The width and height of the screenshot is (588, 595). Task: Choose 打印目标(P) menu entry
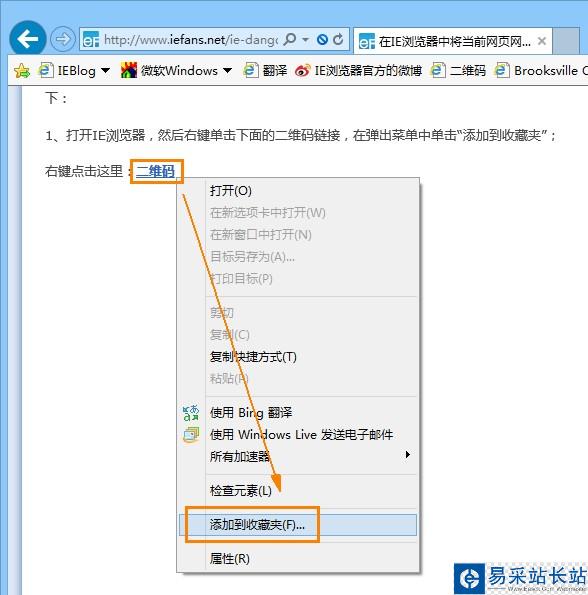tap(299, 279)
